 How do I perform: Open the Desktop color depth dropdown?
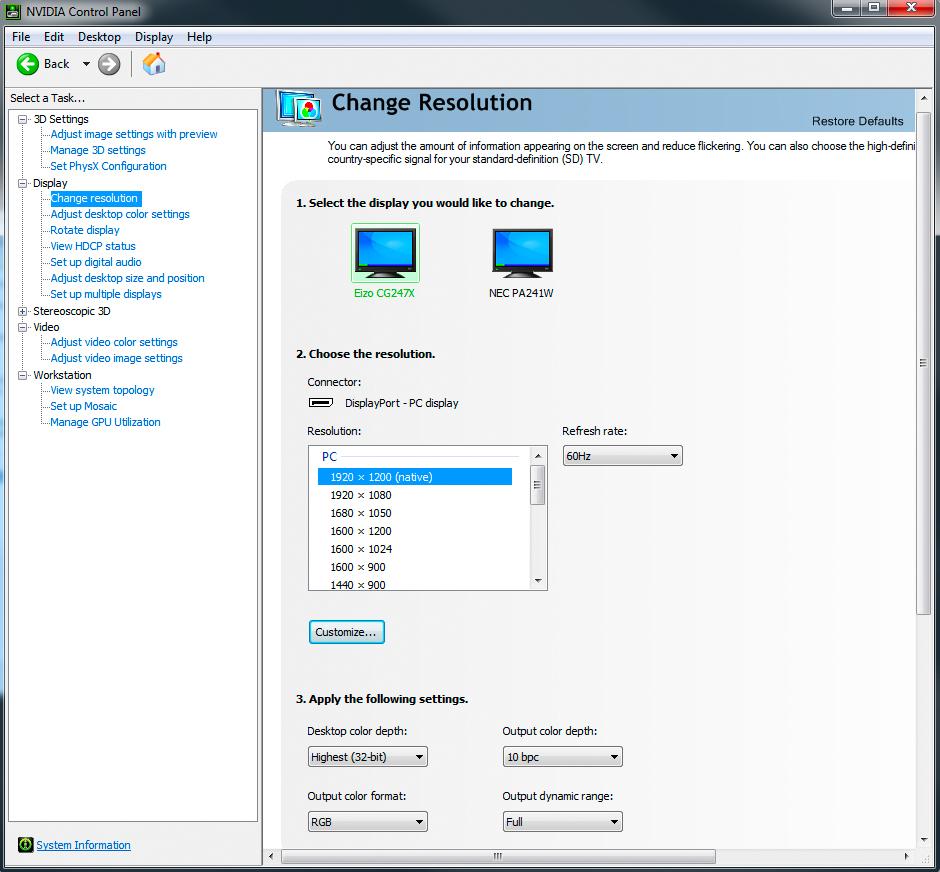coord(367,757)
